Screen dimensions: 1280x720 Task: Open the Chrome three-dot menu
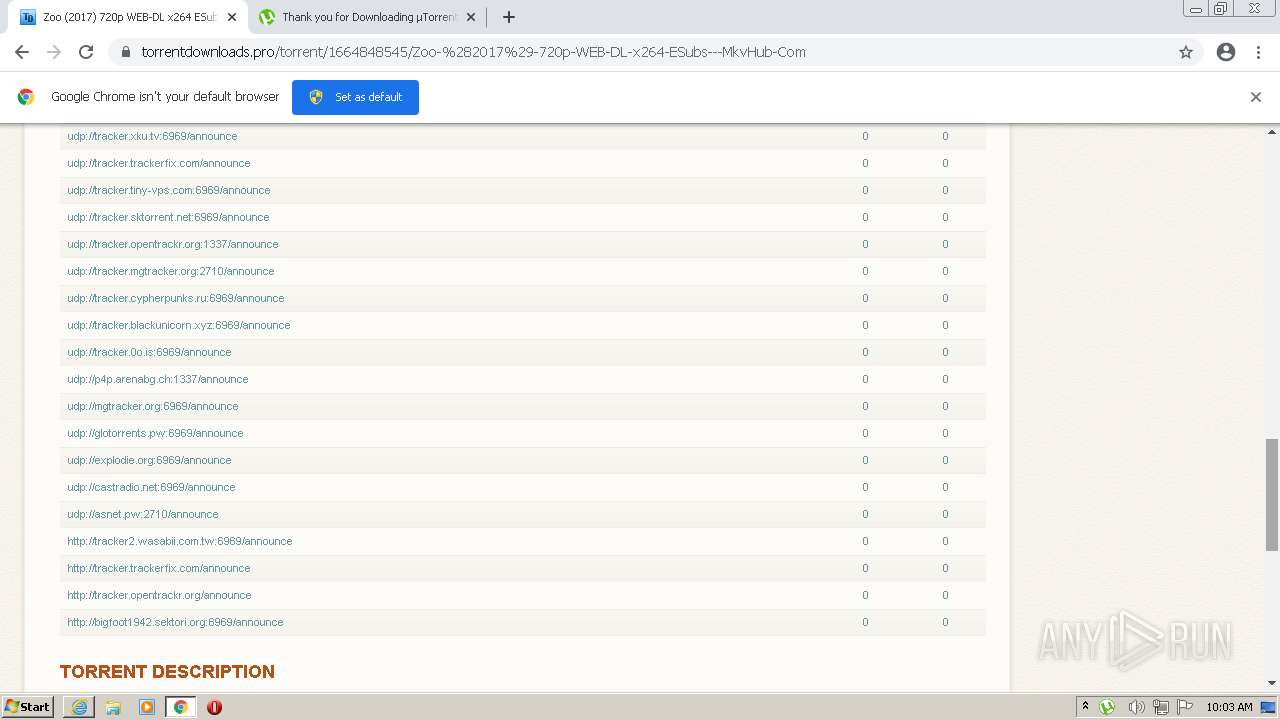(x=1258, y=52)
